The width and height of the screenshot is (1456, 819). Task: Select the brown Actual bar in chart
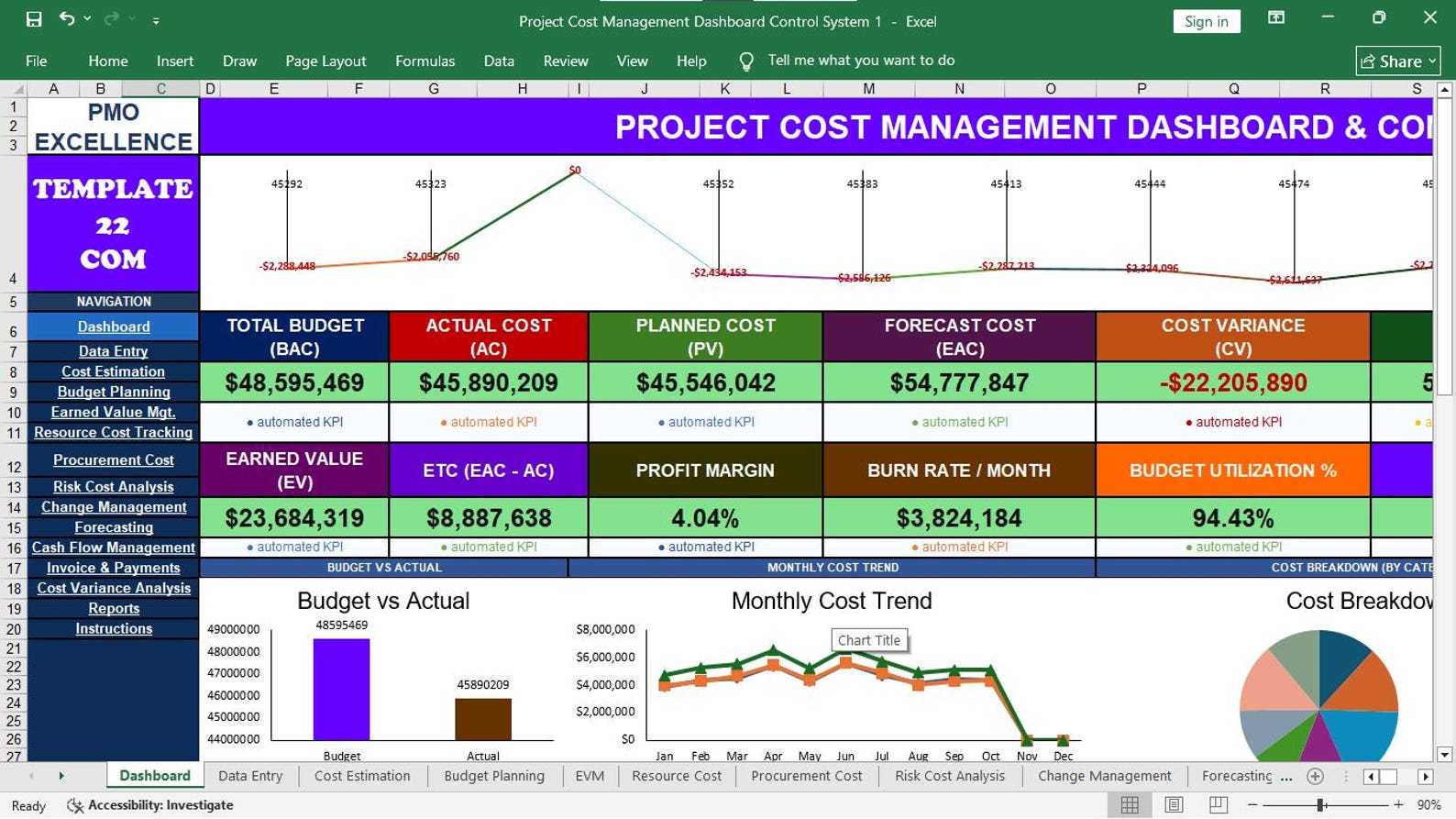tap(483, 719)
